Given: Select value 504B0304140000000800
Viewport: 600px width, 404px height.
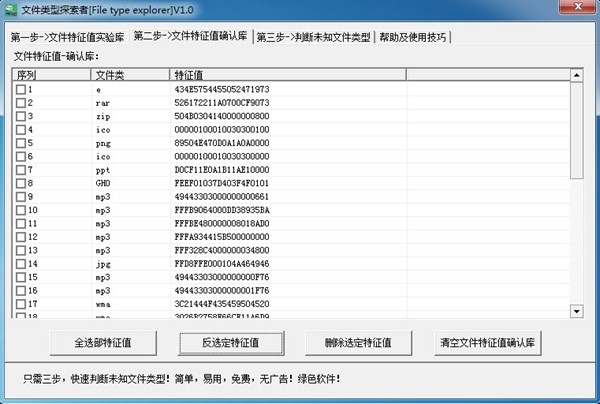Looking at the screenshot, I should tap(222, 116).
